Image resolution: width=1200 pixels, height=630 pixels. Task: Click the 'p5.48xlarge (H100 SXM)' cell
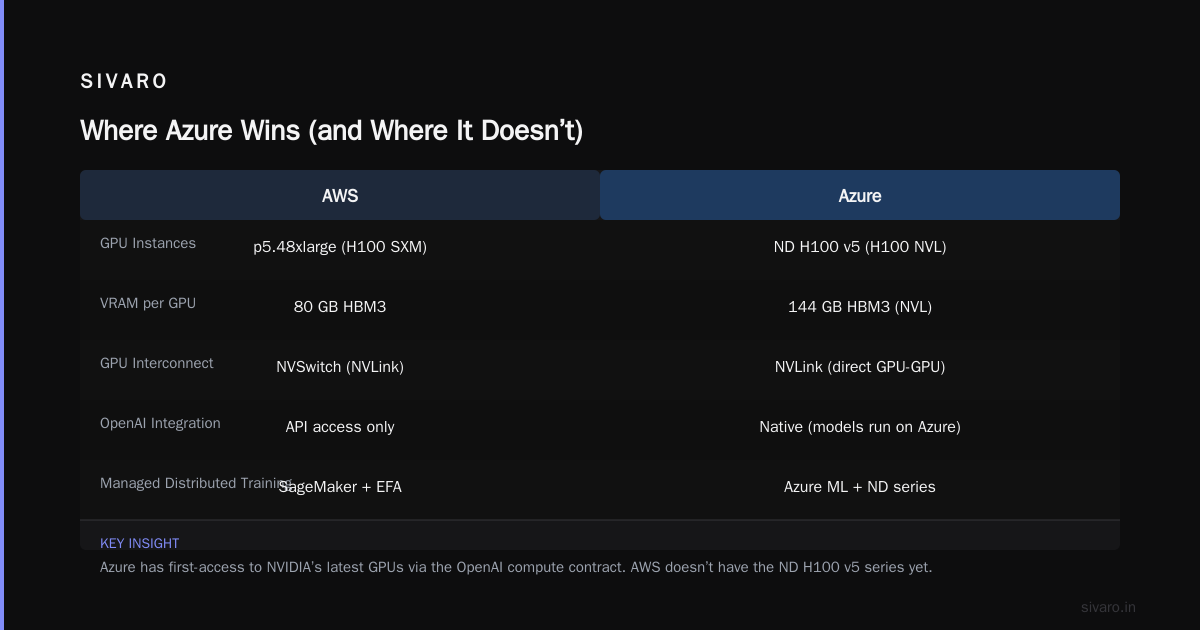(340, 247)
